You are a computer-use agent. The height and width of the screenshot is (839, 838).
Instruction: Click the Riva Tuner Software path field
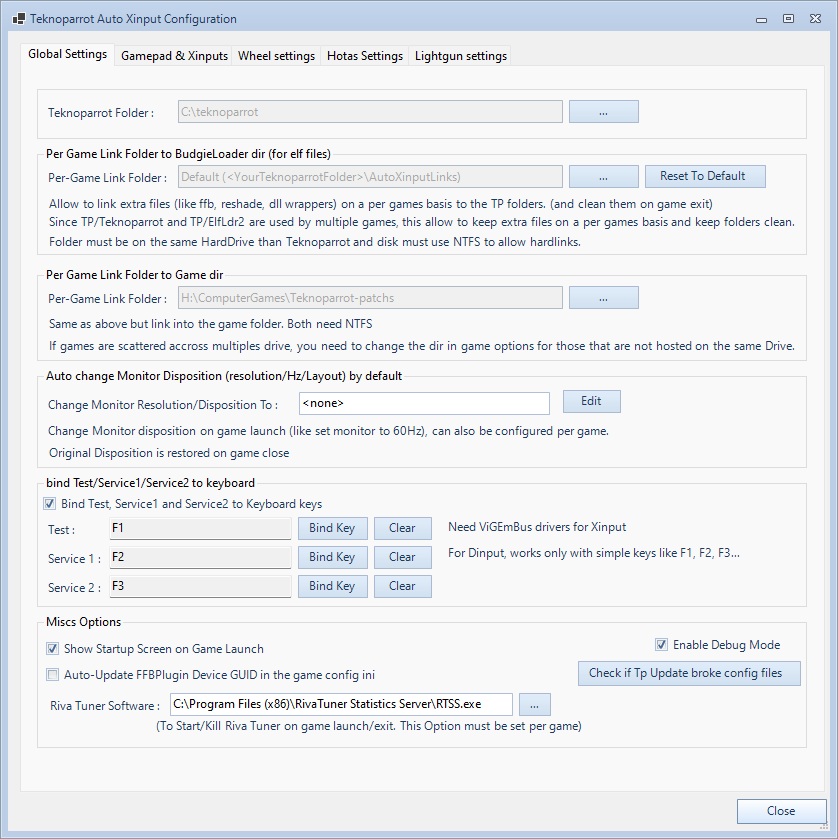(x=341, y=704)
